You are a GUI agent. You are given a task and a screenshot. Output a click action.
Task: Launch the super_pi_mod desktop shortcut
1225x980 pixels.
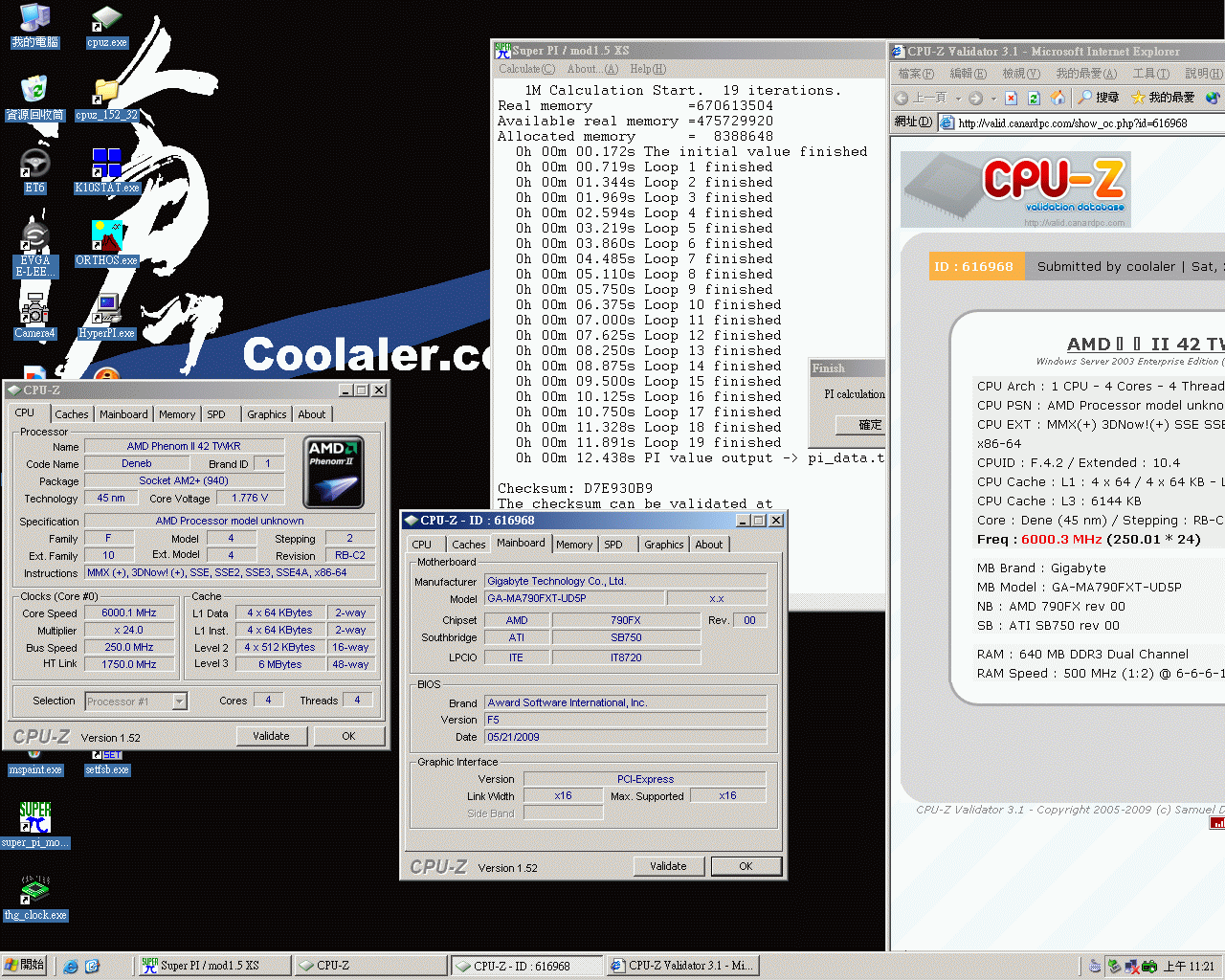pyautogui.click(x=35, y=826)
